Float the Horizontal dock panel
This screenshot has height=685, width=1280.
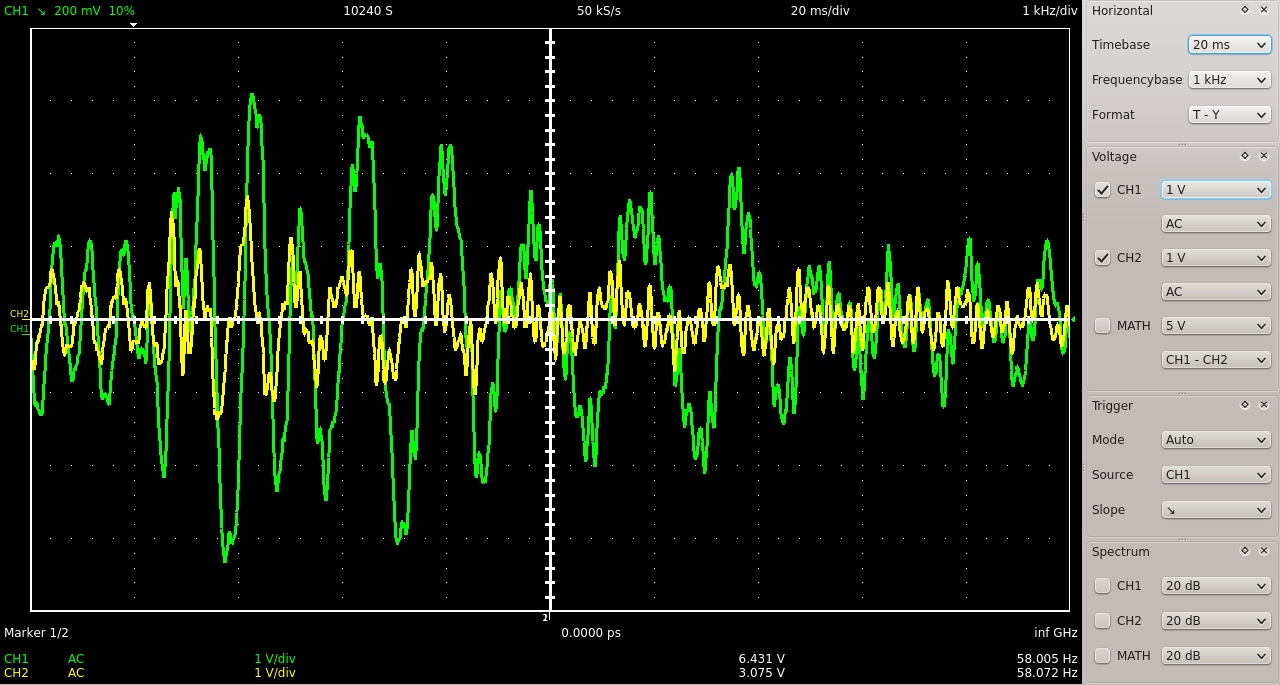pyautogui.click(x=1245, y=10)
